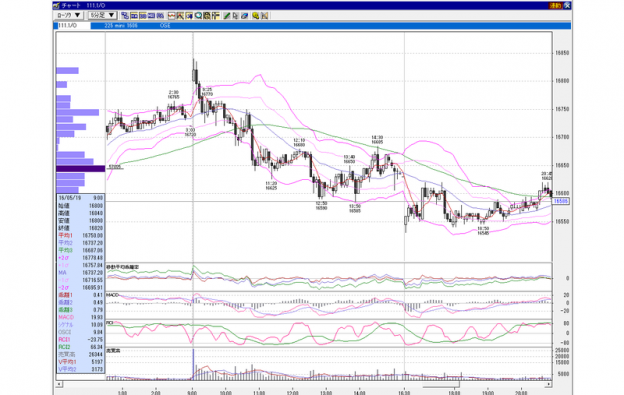Click the horizontal scrollbar left arrow

(x=59, y=384)
